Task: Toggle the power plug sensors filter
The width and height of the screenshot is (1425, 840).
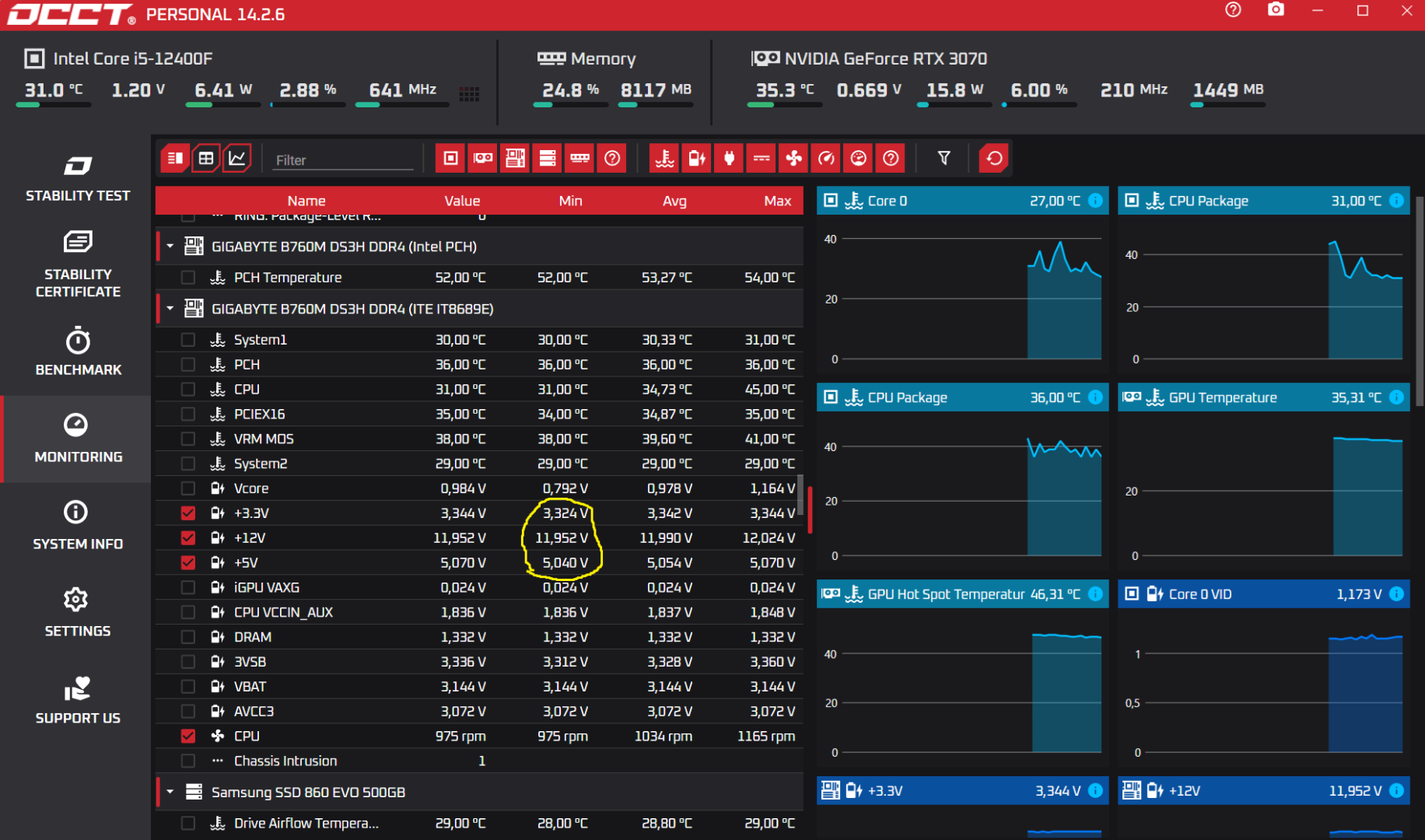Action: pos(730,159)
